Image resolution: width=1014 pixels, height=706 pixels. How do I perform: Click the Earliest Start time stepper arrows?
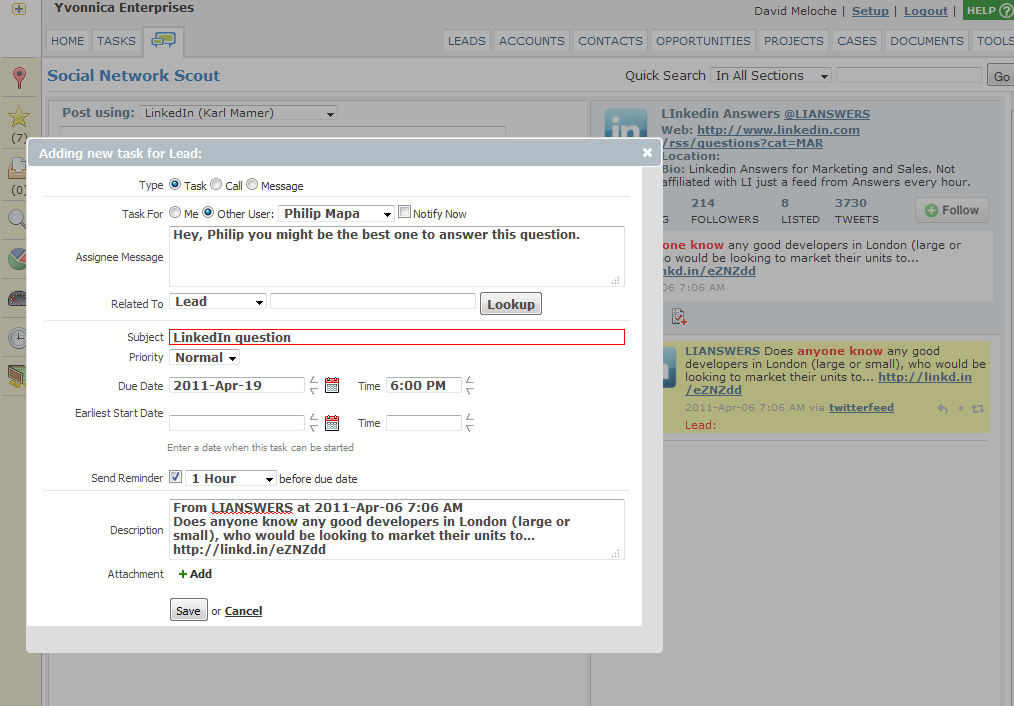470,423
